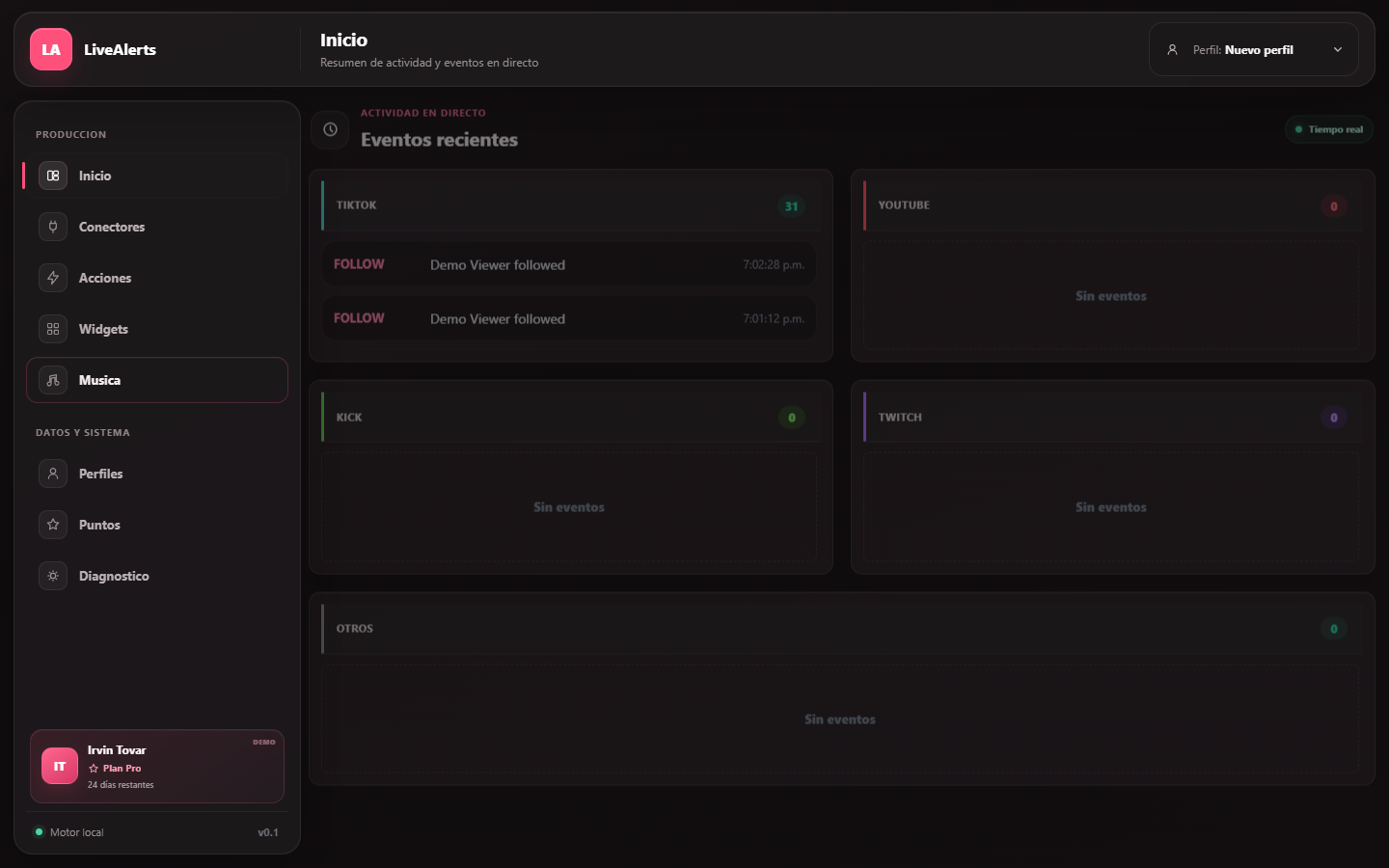
Task: Click the Kick event count badge
Action: point(792,418)
